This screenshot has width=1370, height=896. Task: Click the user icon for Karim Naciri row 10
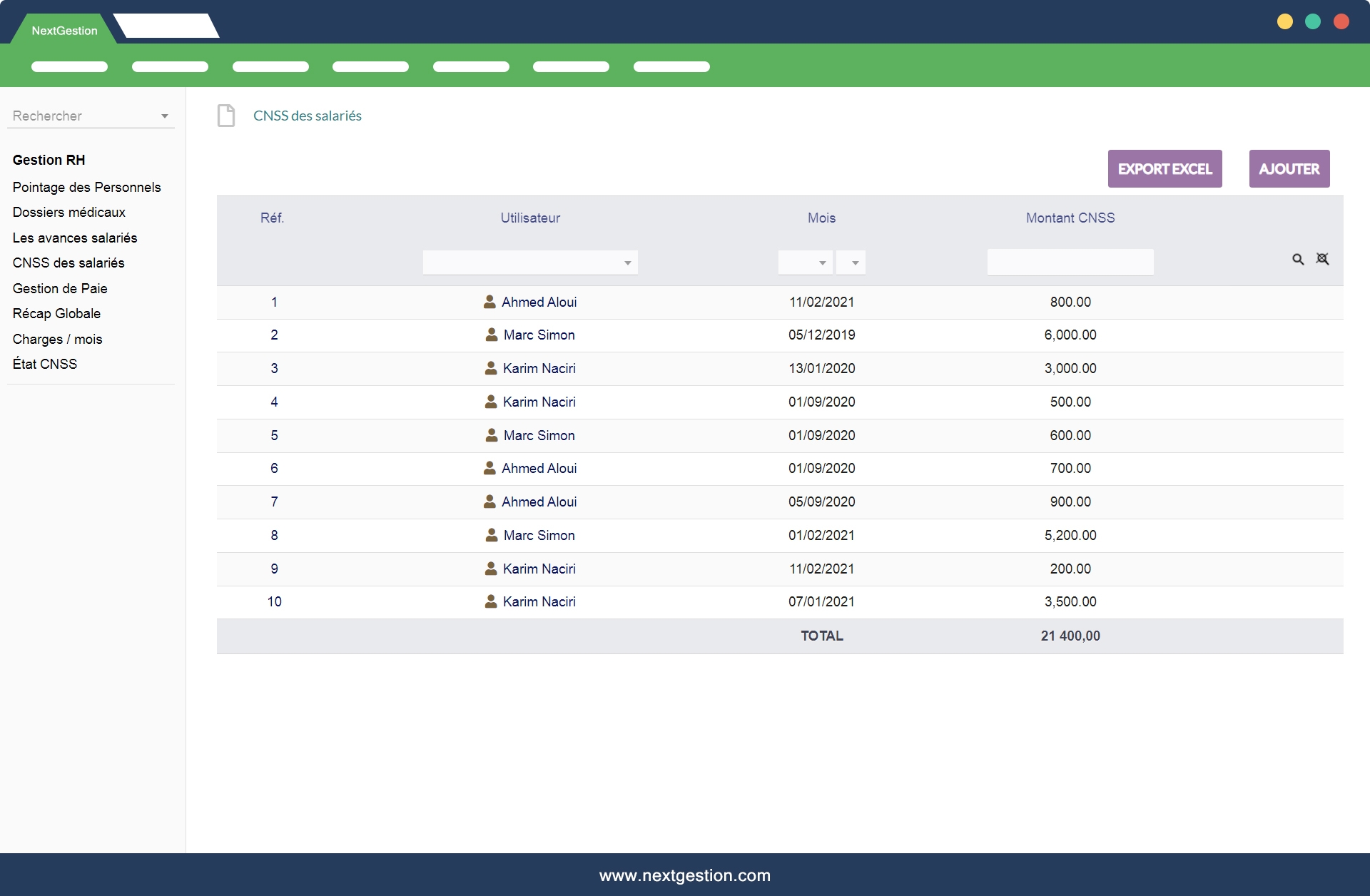(x=491, y=601)
